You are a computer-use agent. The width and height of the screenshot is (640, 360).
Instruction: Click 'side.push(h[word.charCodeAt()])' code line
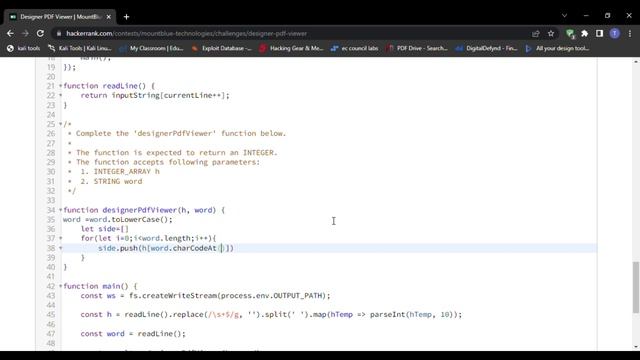click(x=166, y=248)
